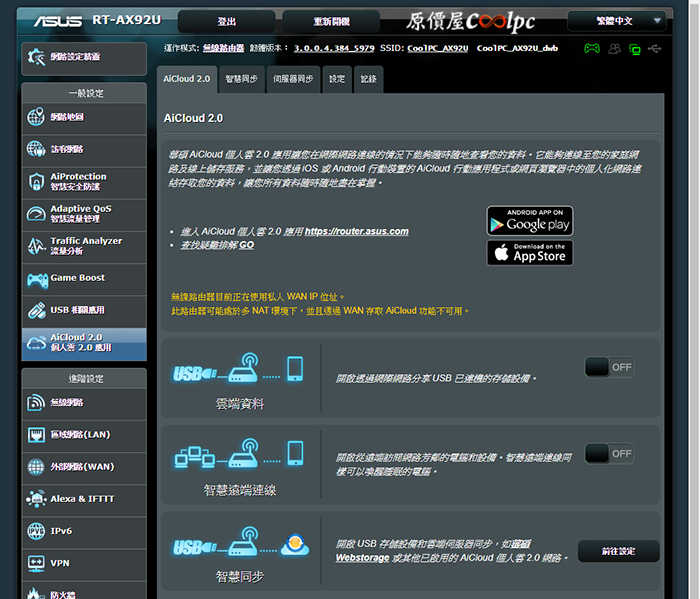Click the quick setup wizard gear icon
Viewport: 700px width, 599px height.
pyautogui.click(x=36, y=57)
